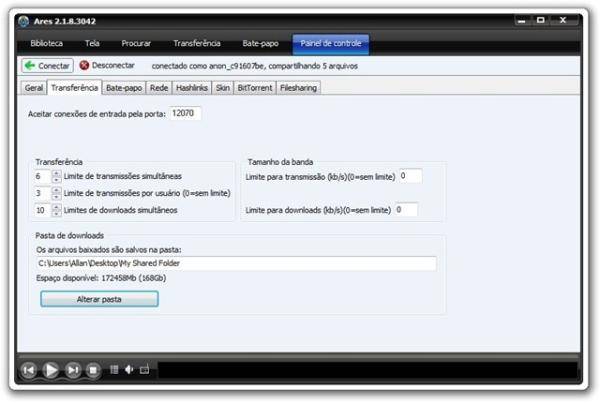Open the Filesharing settings tab
This screenshot has width=600, height=403.
point(298,88)
